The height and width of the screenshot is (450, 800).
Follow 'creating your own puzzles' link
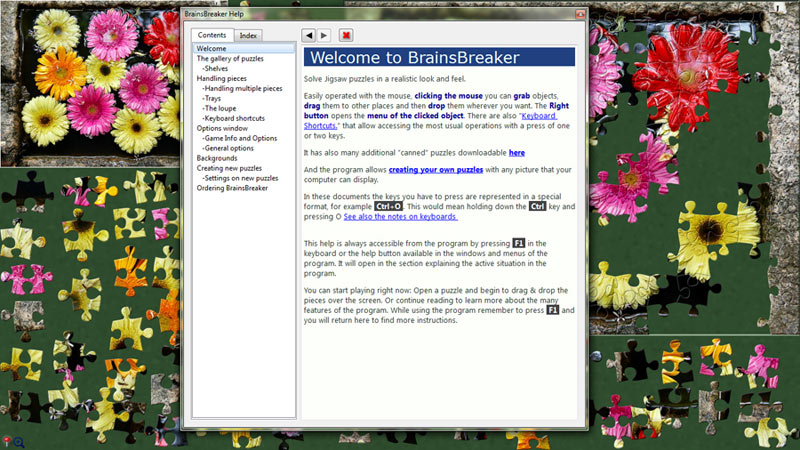pyautogui.click(x=436, y=169)
